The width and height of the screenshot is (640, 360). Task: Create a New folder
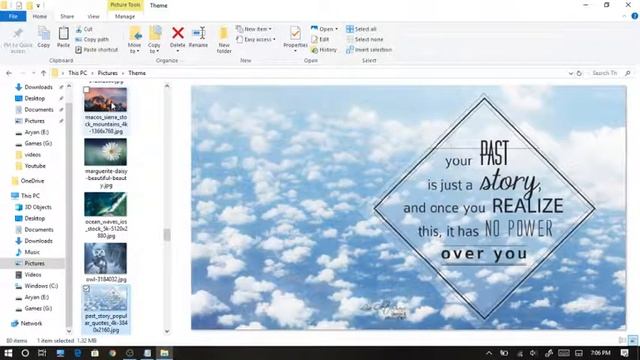(x=224, y=39)
